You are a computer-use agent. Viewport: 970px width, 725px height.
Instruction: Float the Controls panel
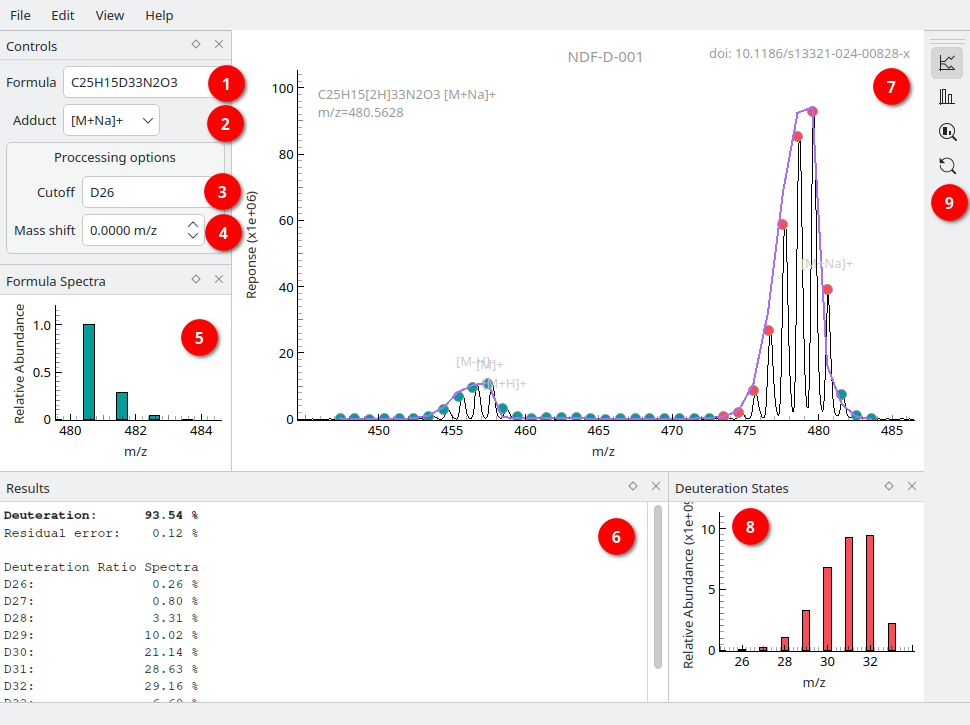click(196, 44)
